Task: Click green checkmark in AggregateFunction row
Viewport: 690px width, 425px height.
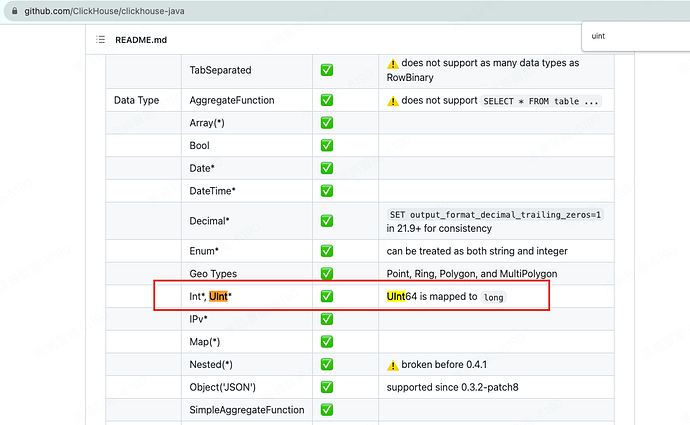Action: tap(327, 100)
